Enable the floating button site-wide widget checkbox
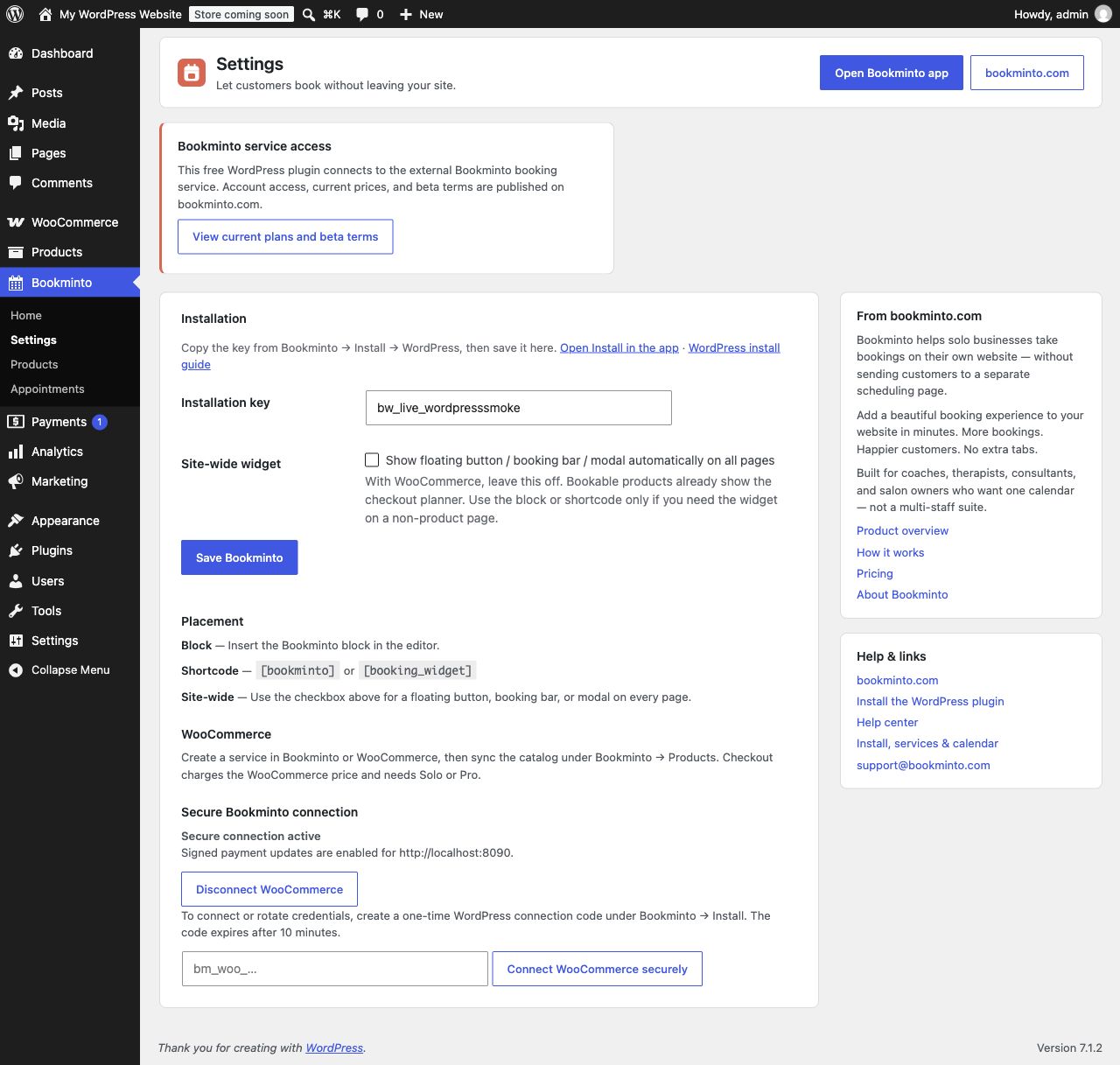1120x1065 pixels. pyautogui.click(x=372, y=460)
